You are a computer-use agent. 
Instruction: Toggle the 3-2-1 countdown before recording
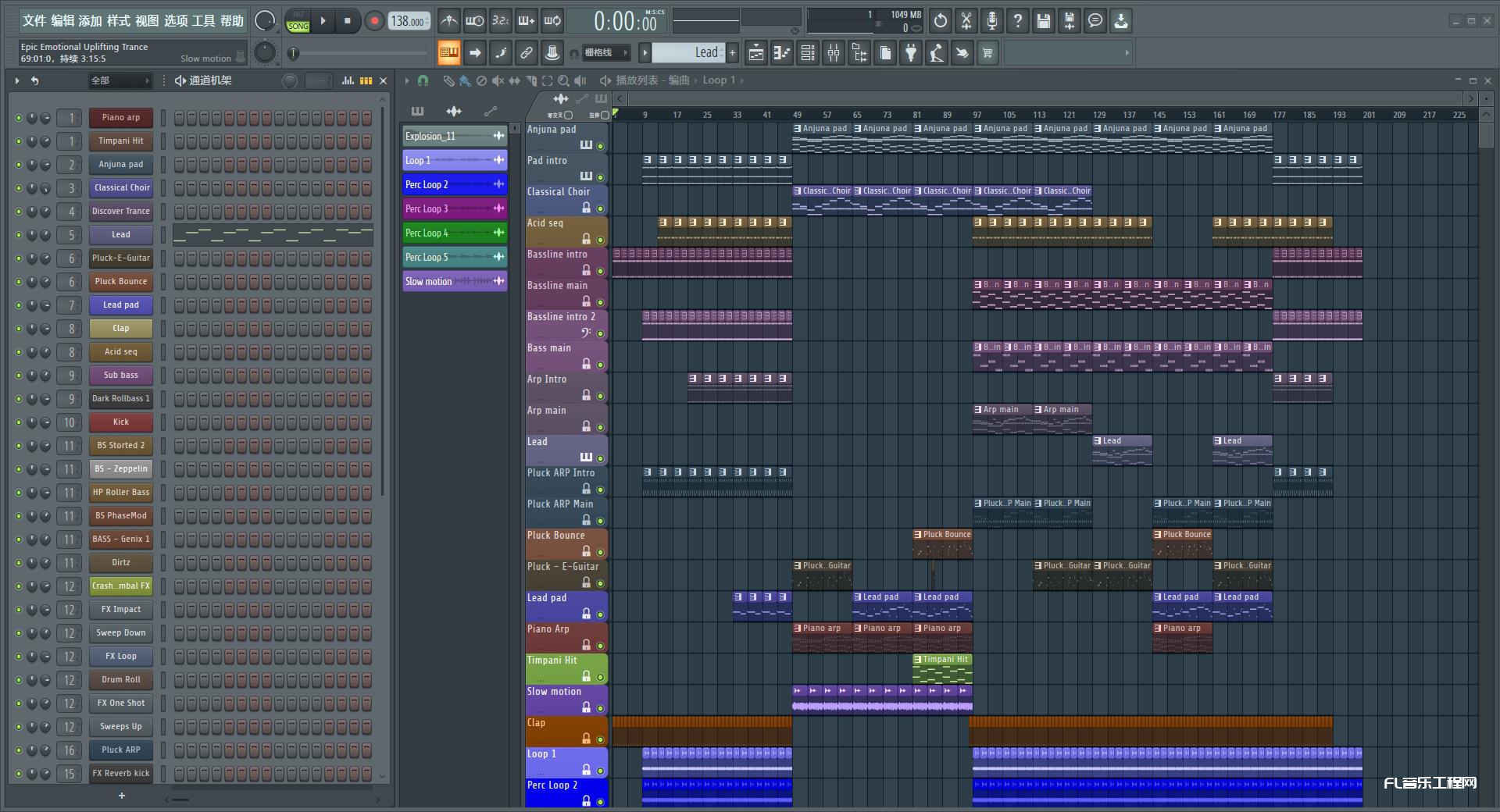click(x=500, y=21)
